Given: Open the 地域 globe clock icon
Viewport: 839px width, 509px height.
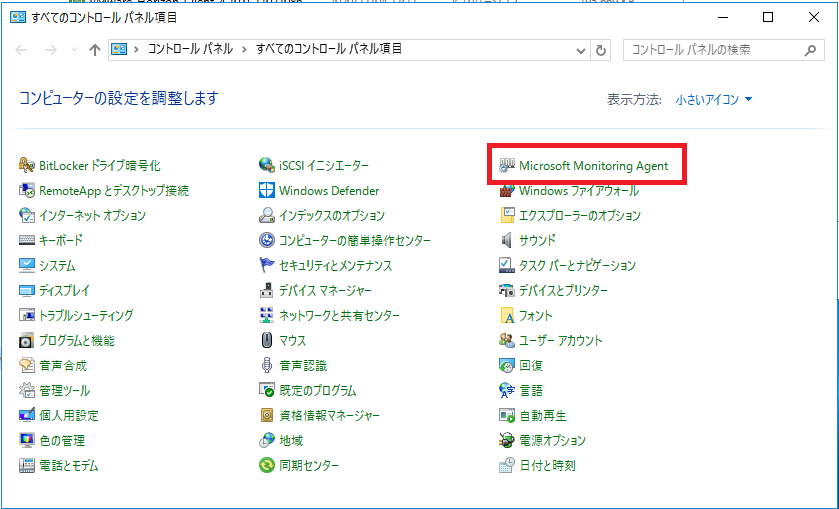Looking at the screenshot, I should tap(266, 440).
